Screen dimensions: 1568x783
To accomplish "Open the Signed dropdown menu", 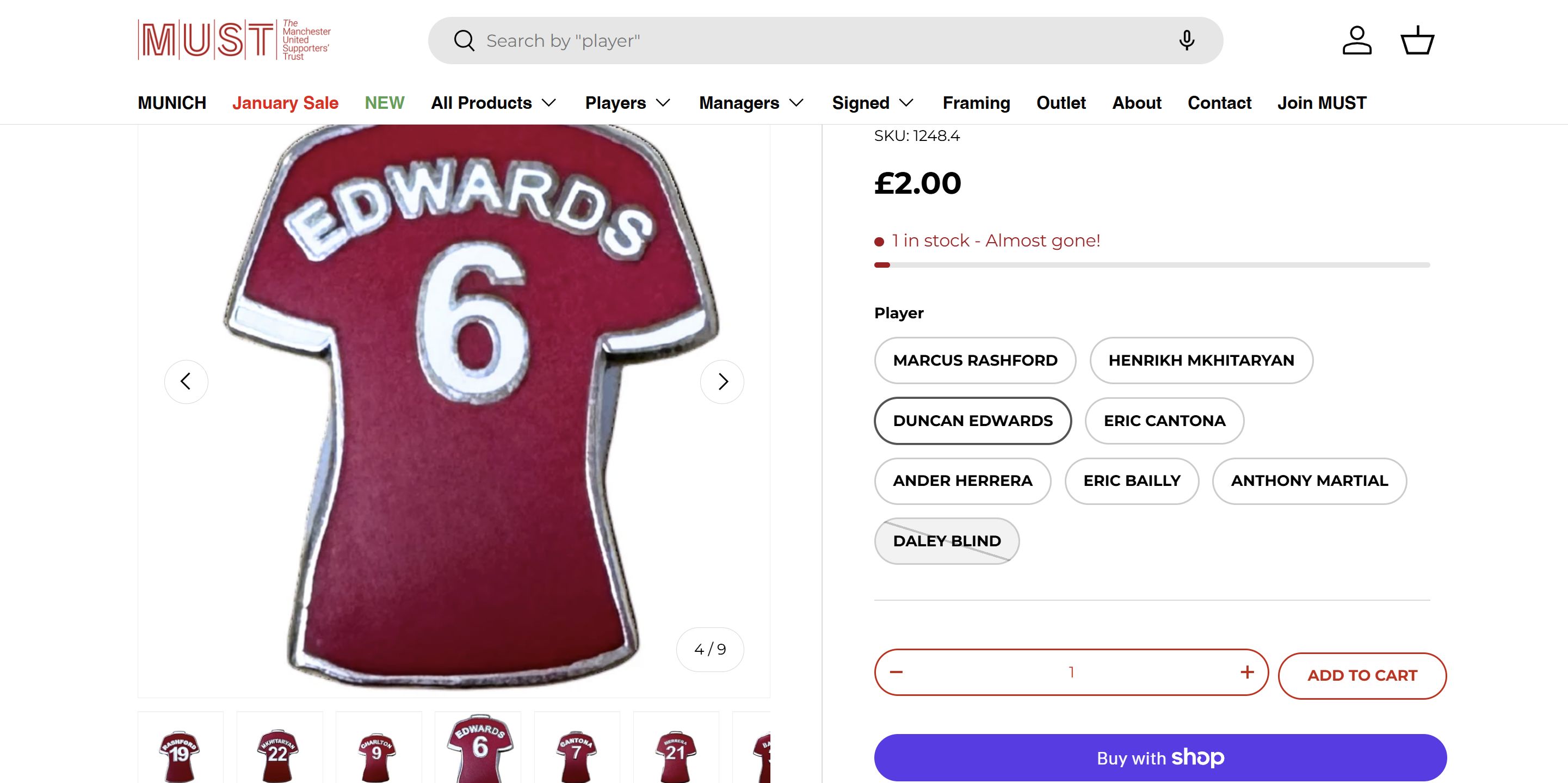I will pos(872,103).
